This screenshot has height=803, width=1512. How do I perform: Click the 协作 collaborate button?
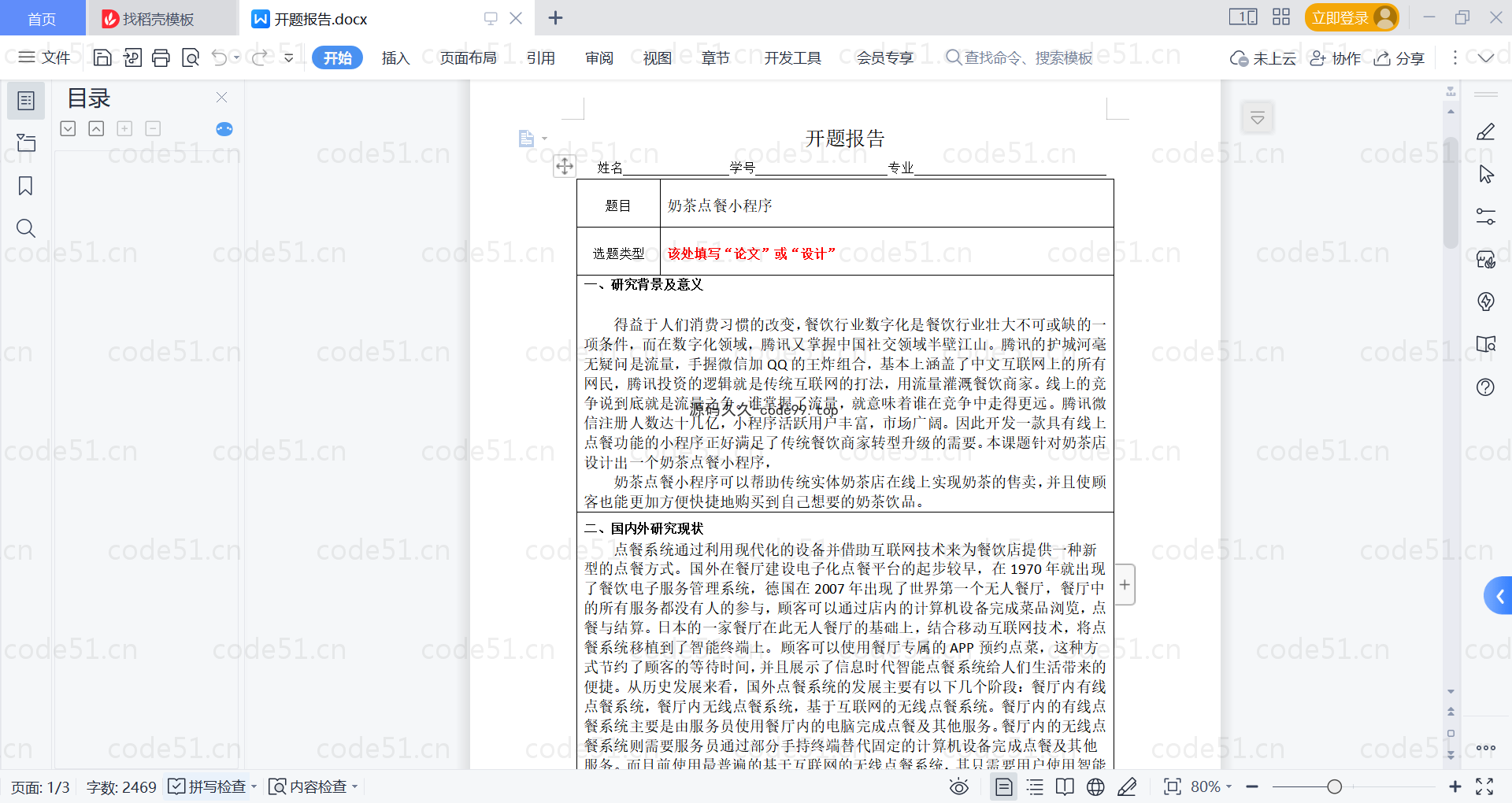coord(1335,57)
